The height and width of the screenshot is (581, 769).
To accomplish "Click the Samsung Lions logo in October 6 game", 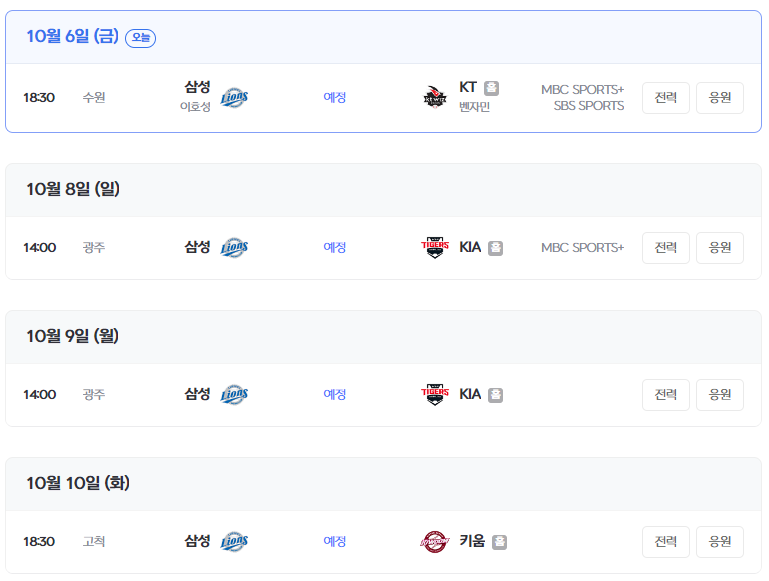I will (234, 97).
